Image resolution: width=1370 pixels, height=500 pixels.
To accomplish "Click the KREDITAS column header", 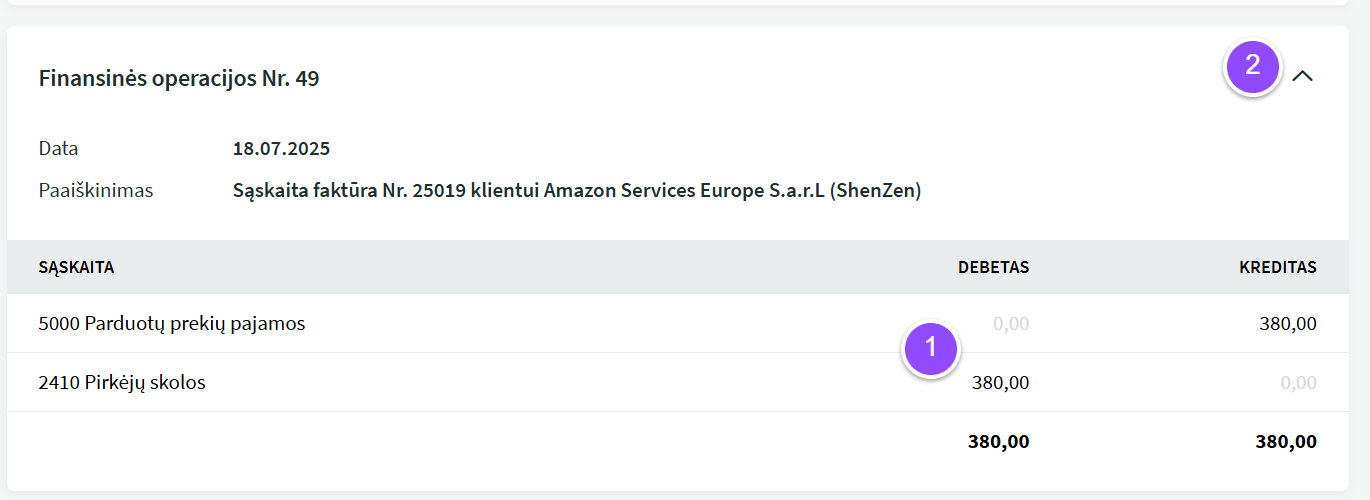I will pos(1278,267).
